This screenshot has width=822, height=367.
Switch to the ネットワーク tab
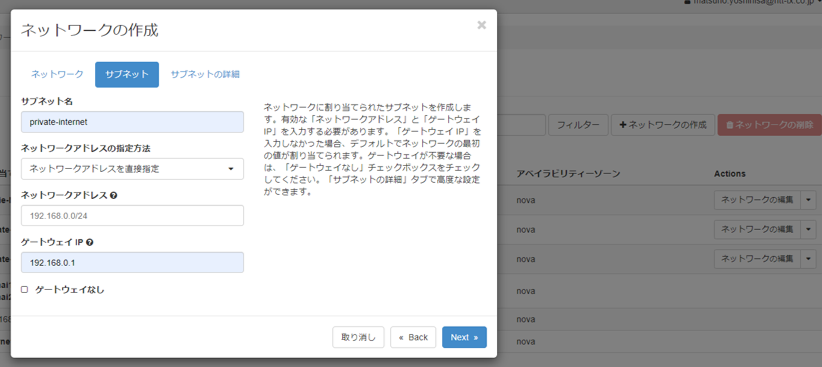(x=57, y=74)
